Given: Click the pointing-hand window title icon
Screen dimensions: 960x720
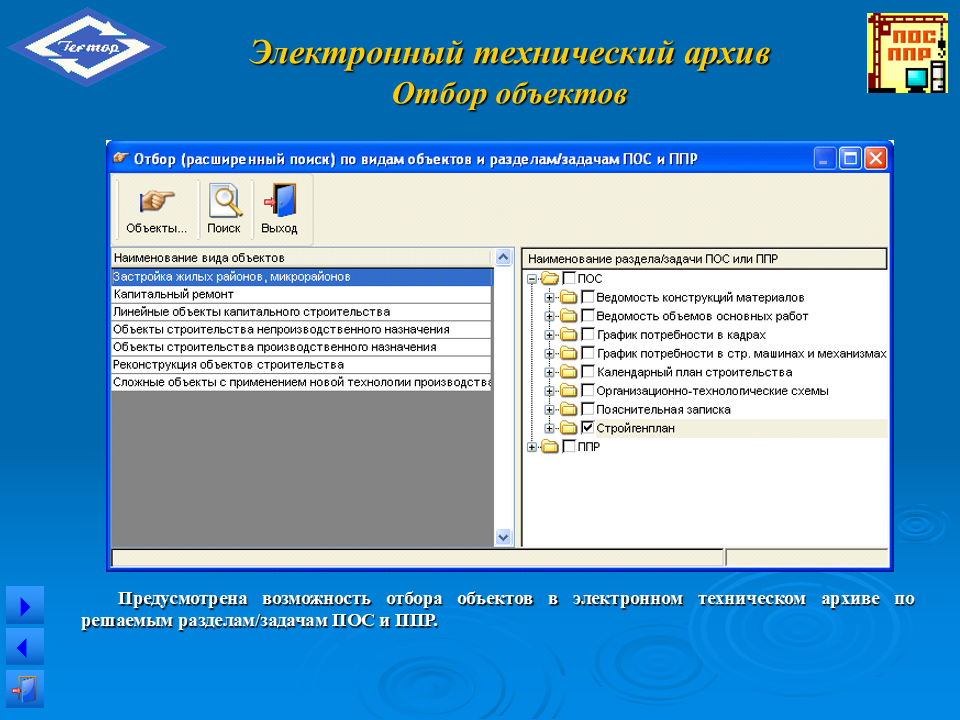Looking at the screenshot, I should [x=121, y=158].
